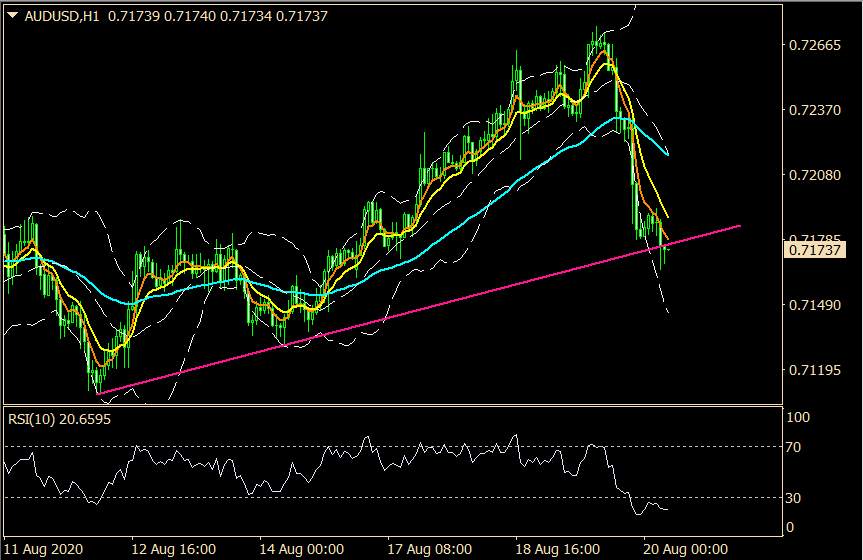Click the 0.72080 price axis label
Viewport: 863px width, 560px height.
click(x=815, y=175)
